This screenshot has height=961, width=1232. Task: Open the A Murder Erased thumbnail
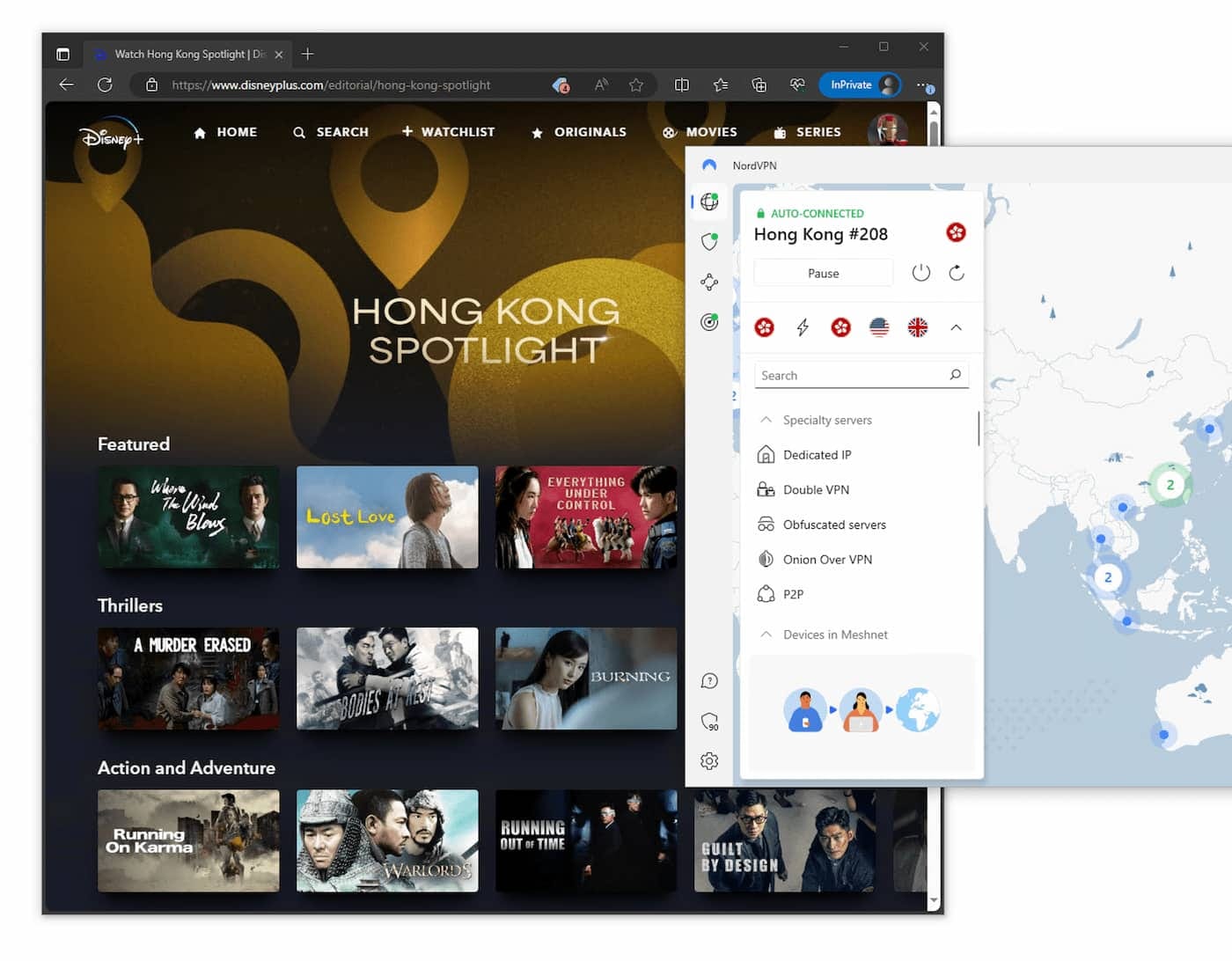(x=188, y=679)
